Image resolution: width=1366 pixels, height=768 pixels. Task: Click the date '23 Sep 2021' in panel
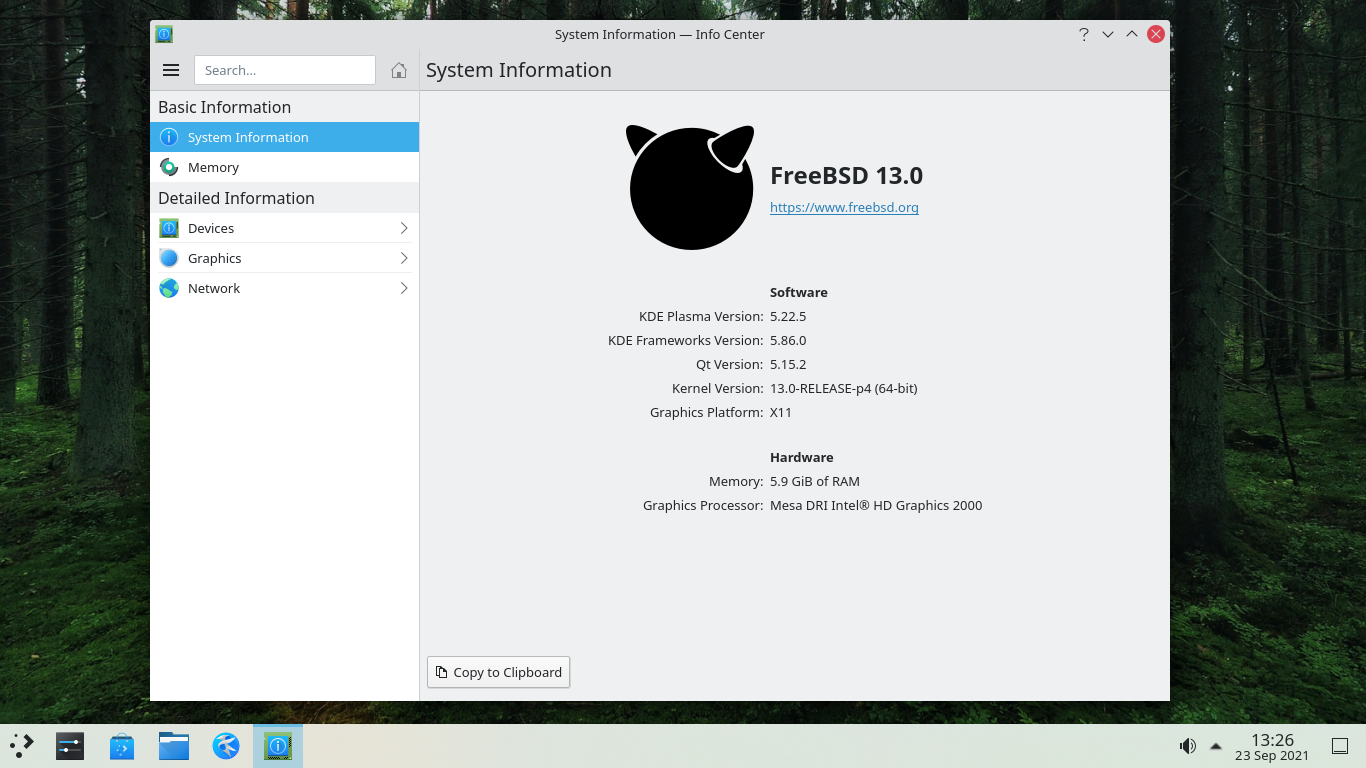1272,756
